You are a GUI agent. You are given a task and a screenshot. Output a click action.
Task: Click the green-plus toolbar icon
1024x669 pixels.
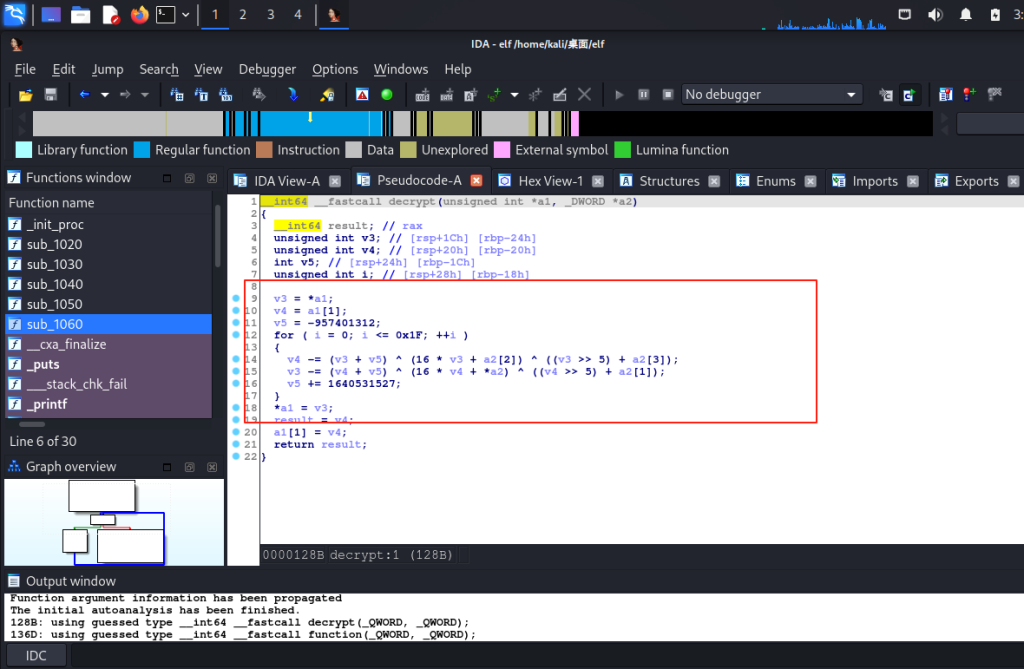(x=494, y=95)
